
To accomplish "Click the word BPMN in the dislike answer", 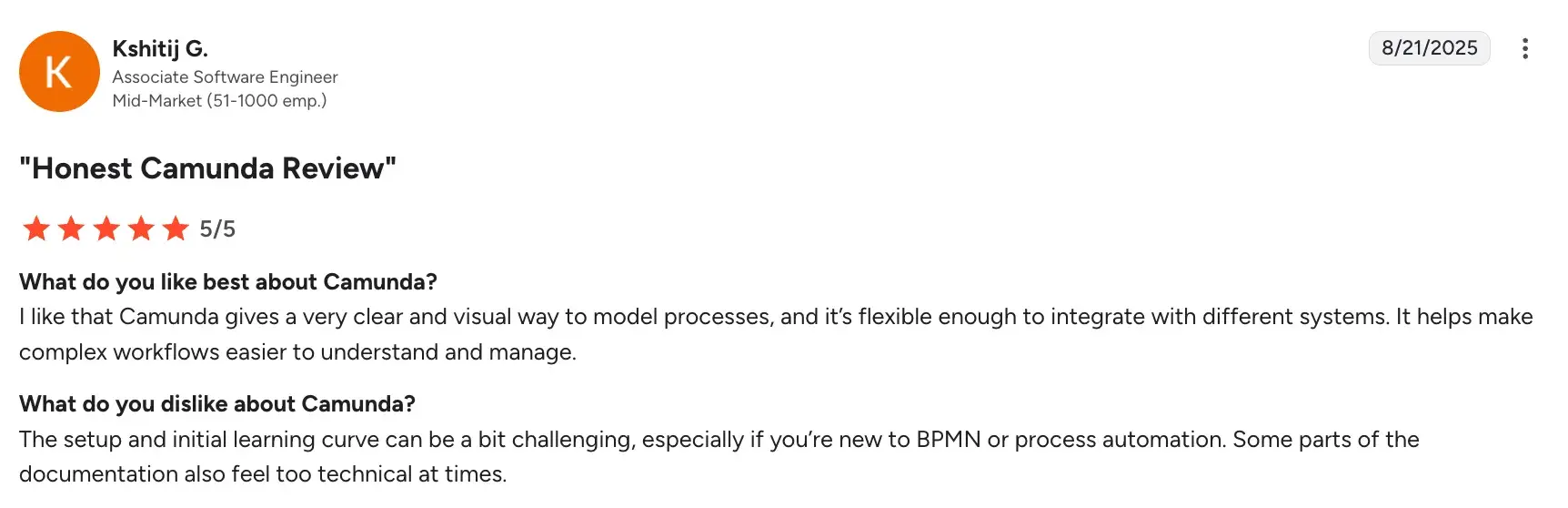I will pos(948,440).
